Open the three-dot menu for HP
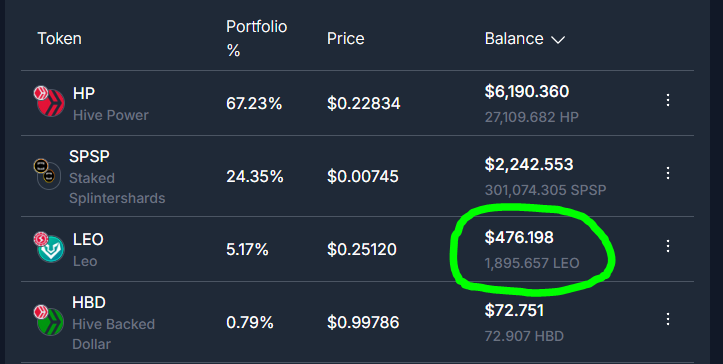 (668, 100)
